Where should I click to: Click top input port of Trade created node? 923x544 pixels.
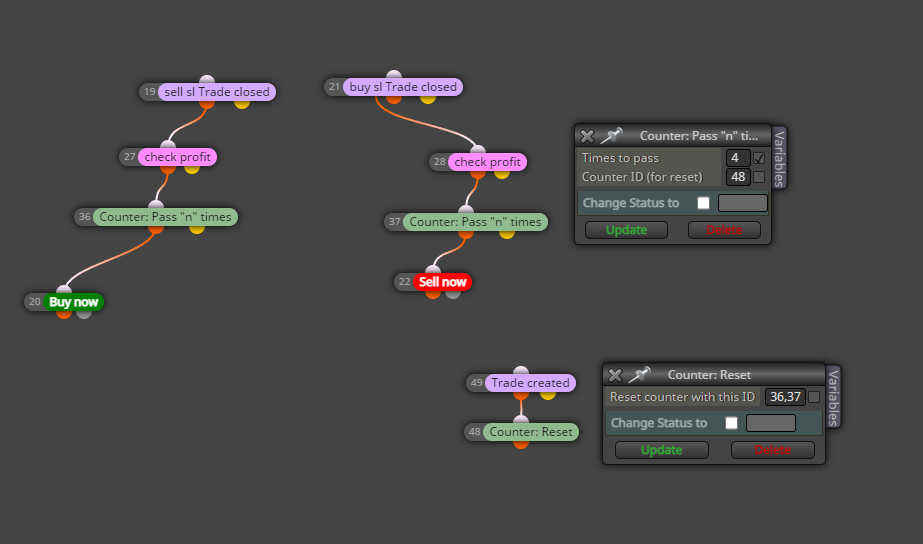(x=521, y=370)
